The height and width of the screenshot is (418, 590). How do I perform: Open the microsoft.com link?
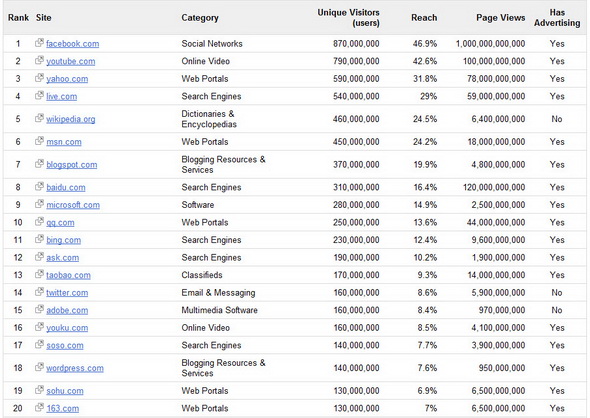[73, 205]
